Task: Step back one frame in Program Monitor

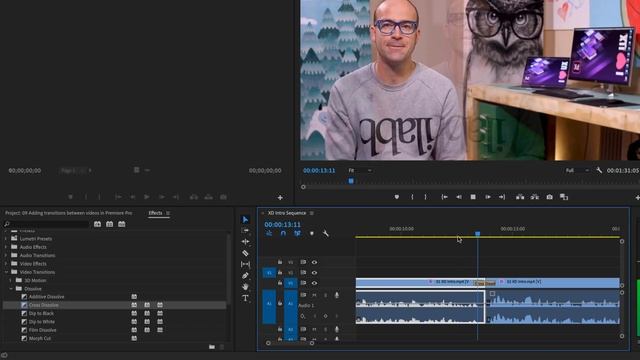Action: [459, 197]
